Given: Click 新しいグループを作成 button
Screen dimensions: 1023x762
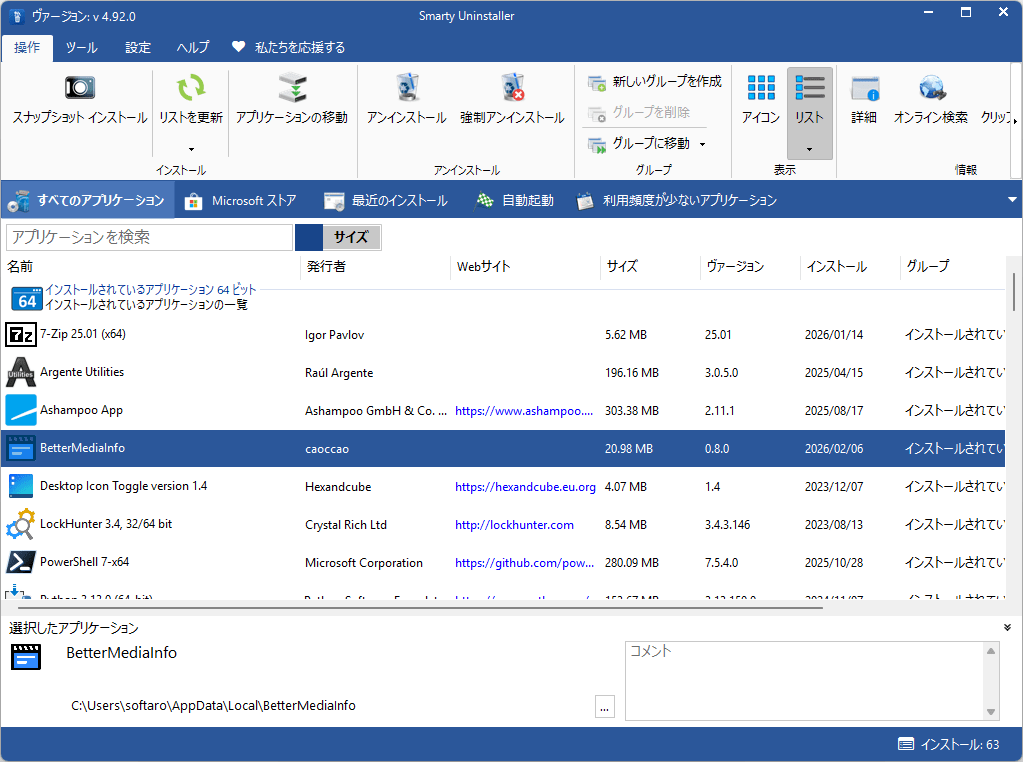Looking at the screenshot, I should coord(655,81).
